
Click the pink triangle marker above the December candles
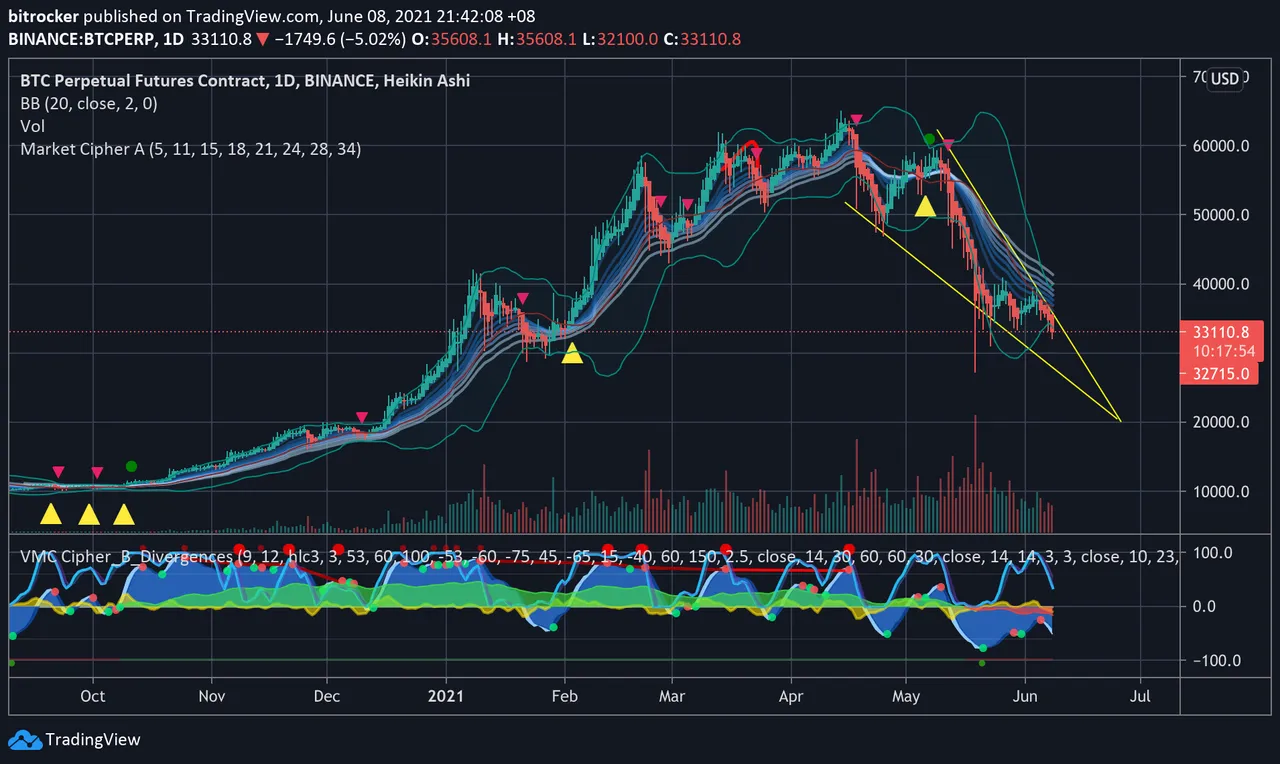pos(362,417)
